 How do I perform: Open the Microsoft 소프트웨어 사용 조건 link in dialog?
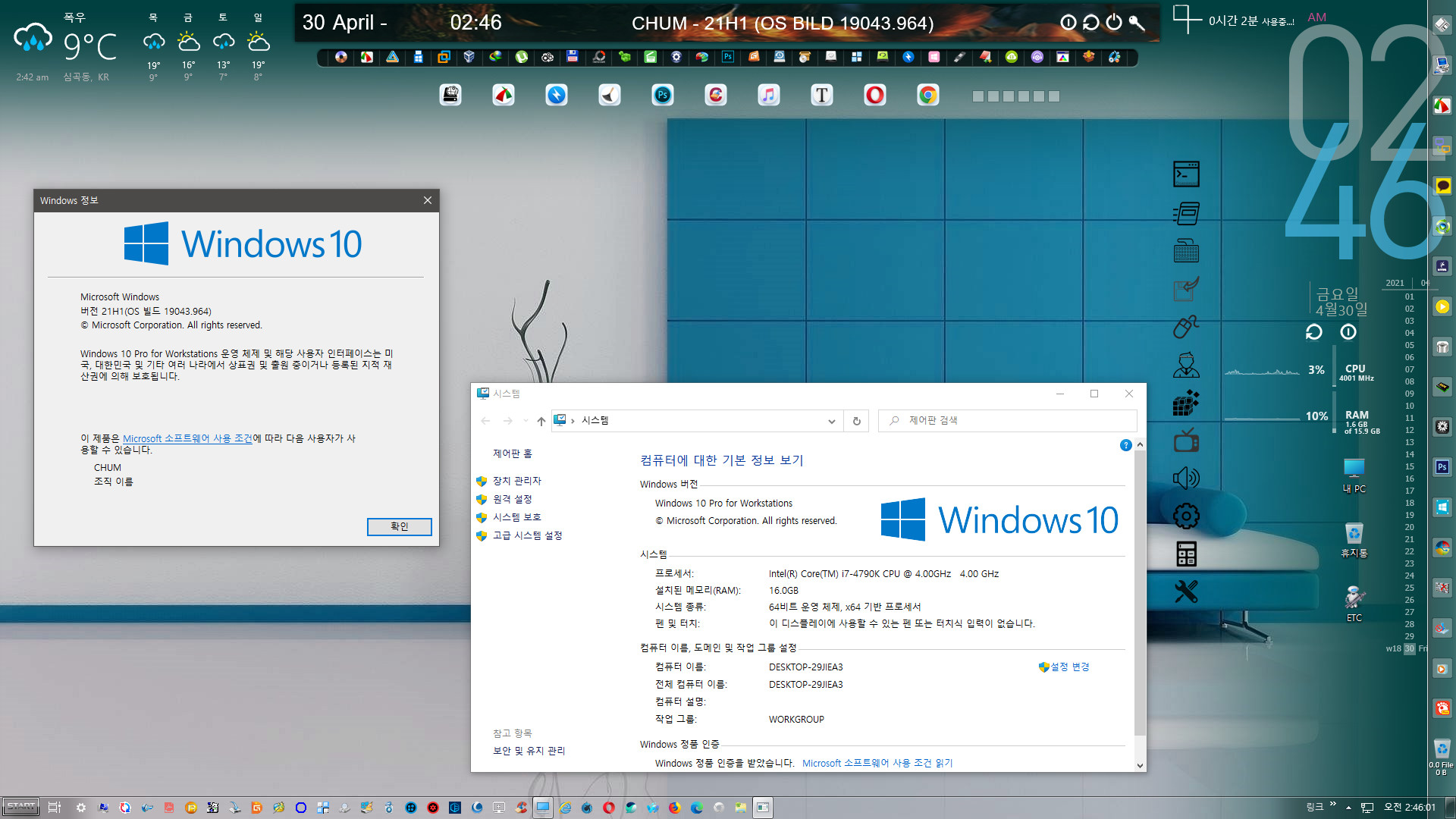click(x=187, y=438)
